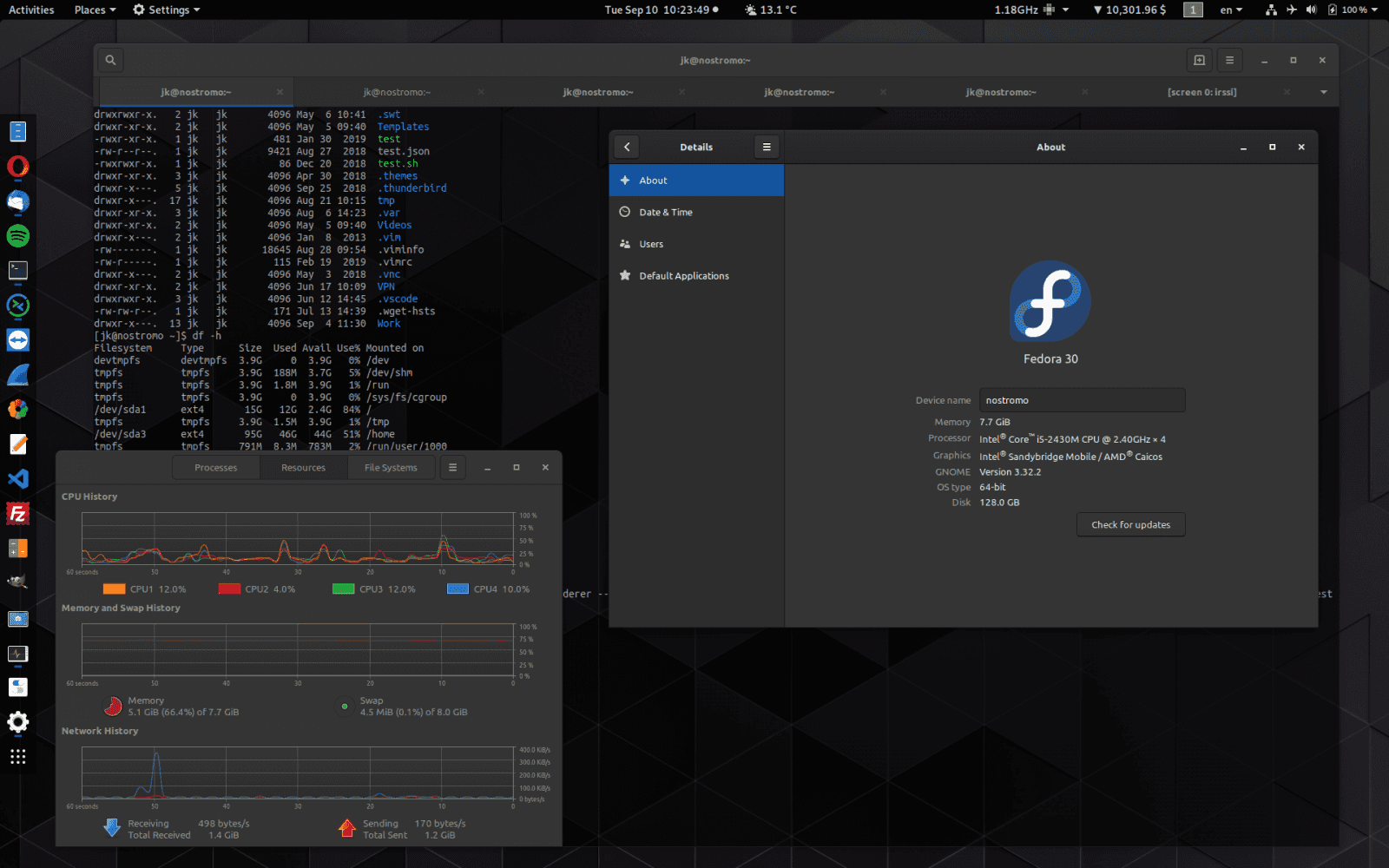Launch TeamViewer from the dock

point(17,339)
